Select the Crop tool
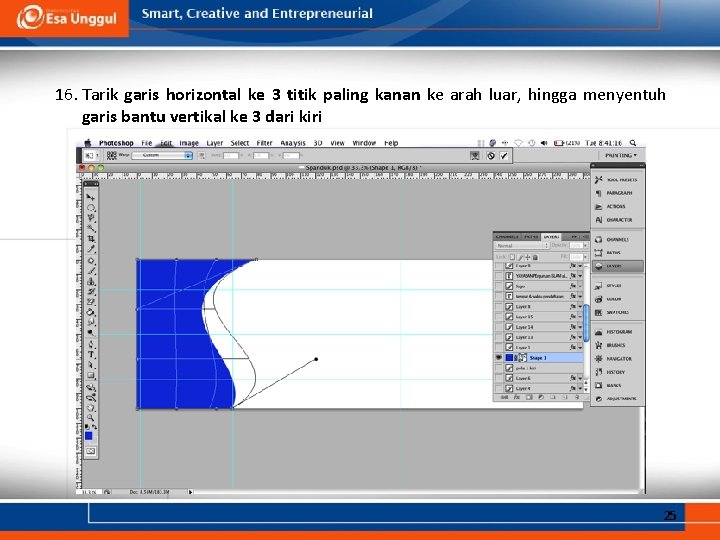720x540 pixels. (x=91, y=239)
